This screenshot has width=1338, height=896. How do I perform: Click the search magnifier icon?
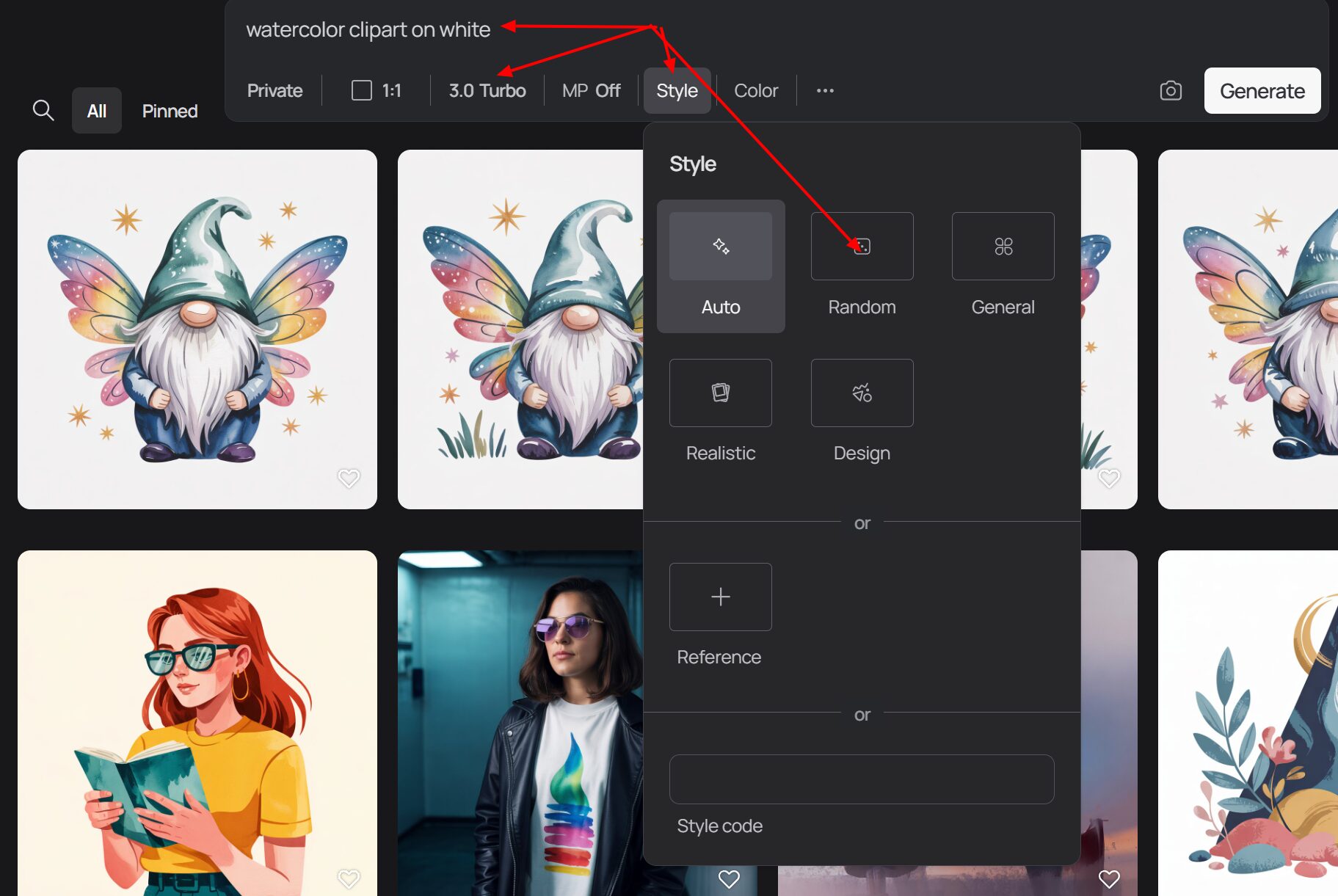(x=43, y=111)
